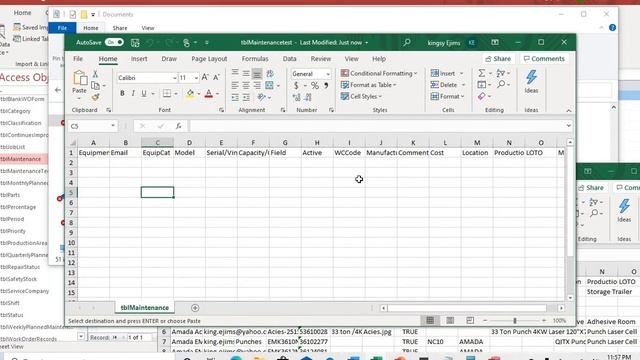The width and height of the screenshot is (640, 360).
Task: Click the Percent Style icon
Action: point(315,85)
